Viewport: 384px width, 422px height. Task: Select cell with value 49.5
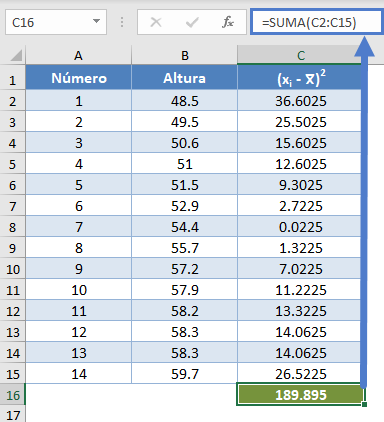pyautogui.click(x=185, y=122)
